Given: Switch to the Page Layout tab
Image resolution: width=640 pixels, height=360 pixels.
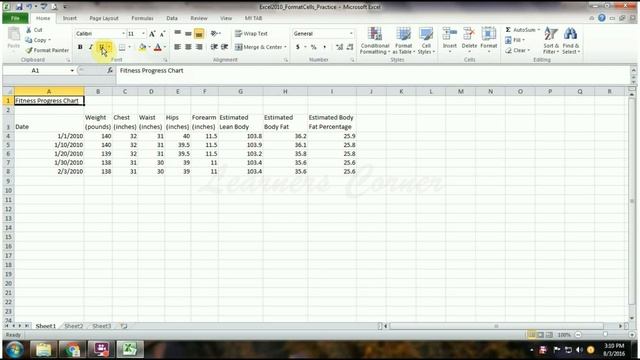Looking at the screenshot, I should tap(104, 18).
